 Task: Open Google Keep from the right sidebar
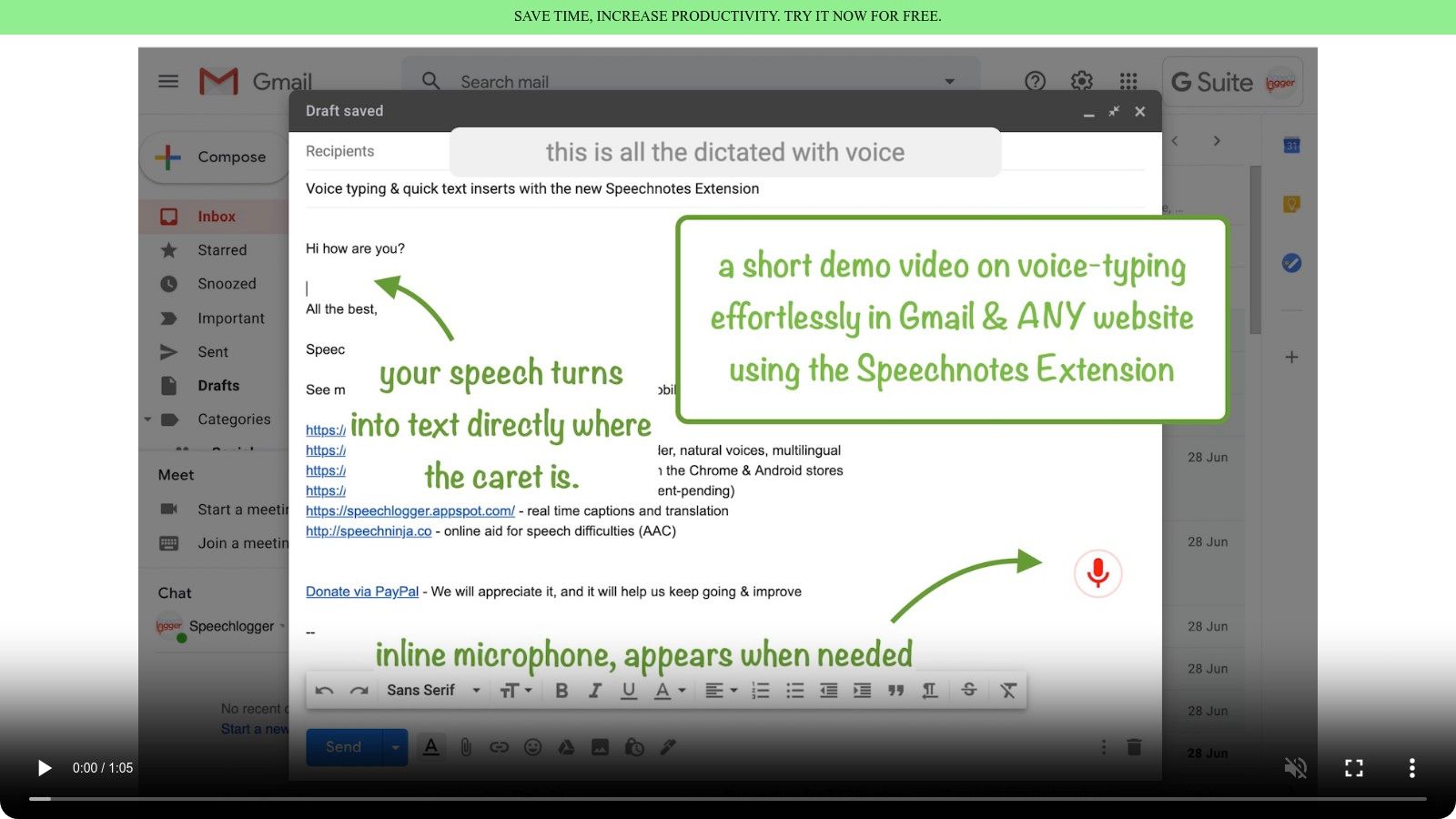(x=1291, y=204)
